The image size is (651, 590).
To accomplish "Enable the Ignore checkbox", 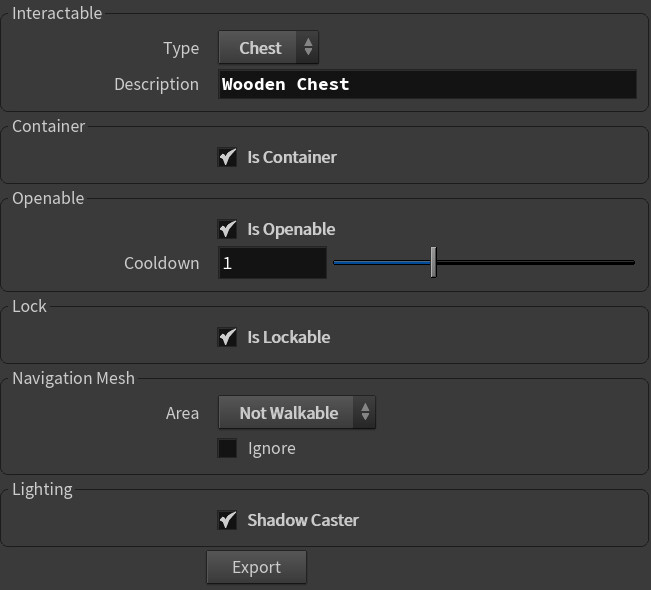I will tap(228, 448).
